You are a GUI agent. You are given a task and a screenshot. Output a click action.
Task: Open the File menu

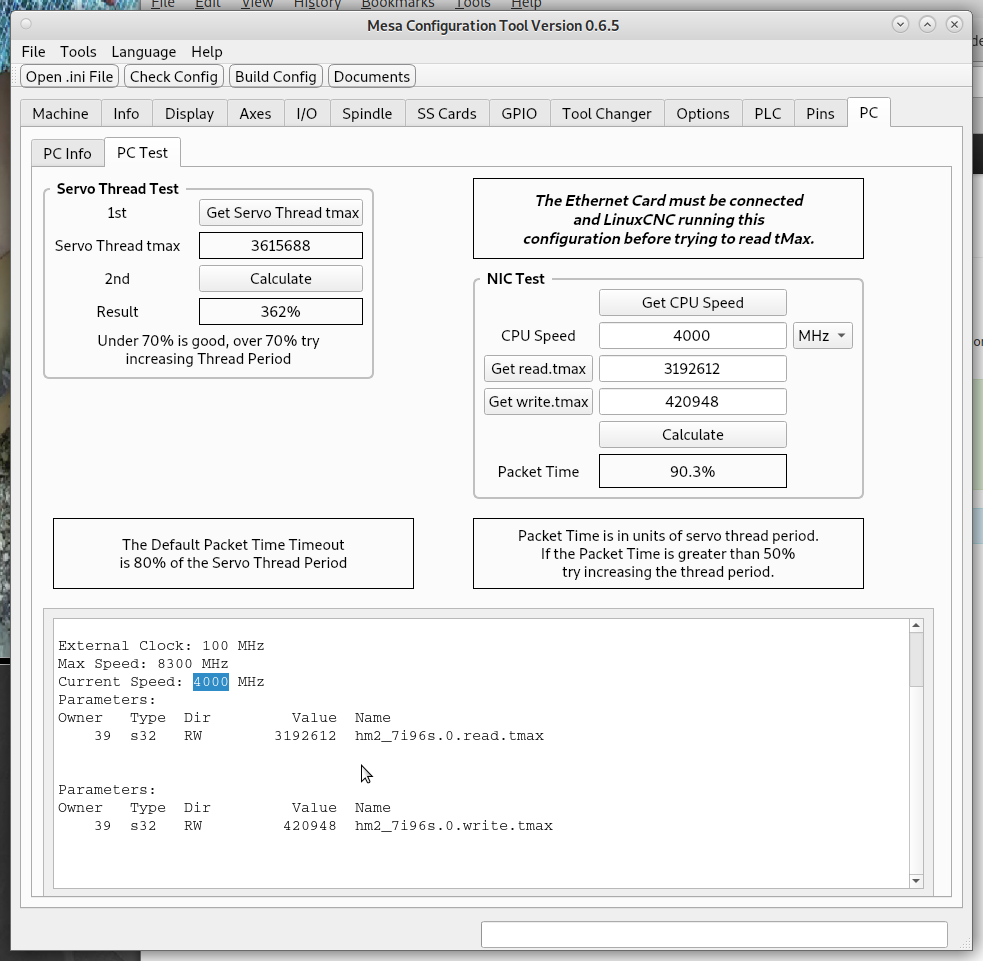[x=33, y=51]
